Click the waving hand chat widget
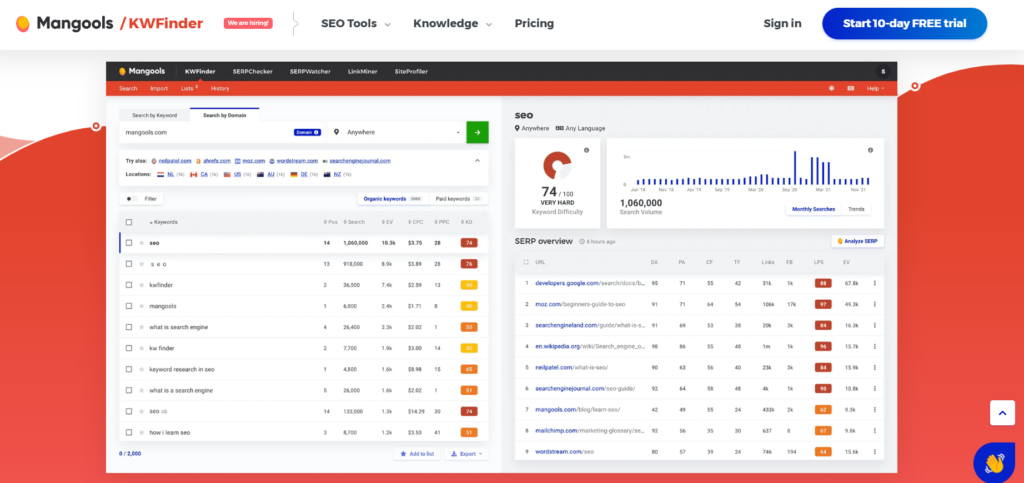The width and height of the screenshot is (1024, 483). (x=995, y=463)
